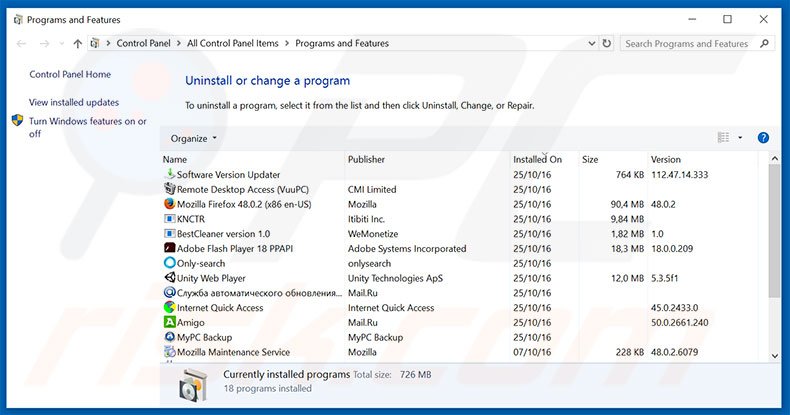Open Control Panel Home link
Image resolution: width=790 pixels, height=415 pixels.
[x=70, y=75]
